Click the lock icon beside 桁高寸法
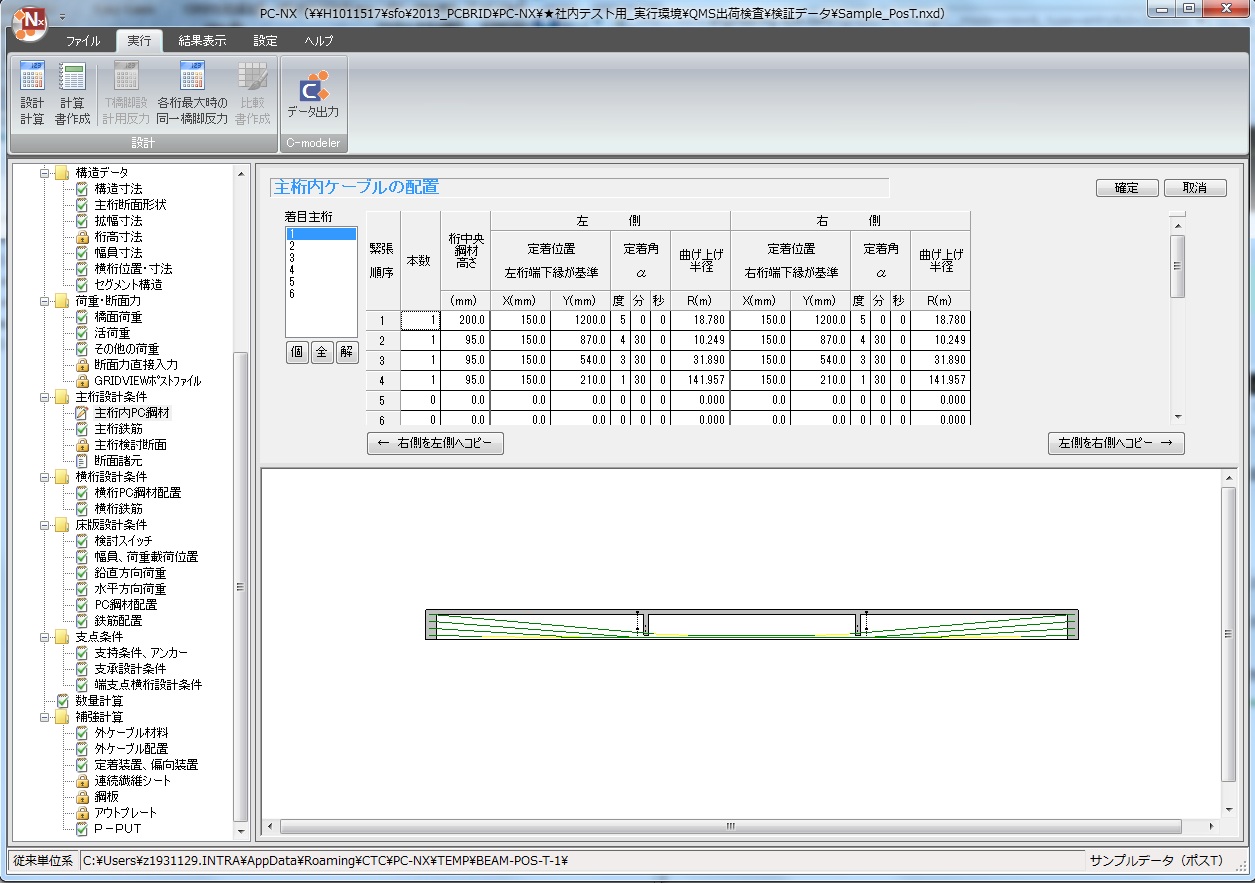The width and height of the screenshot is (1255, 883). click(x=83, y=236)
